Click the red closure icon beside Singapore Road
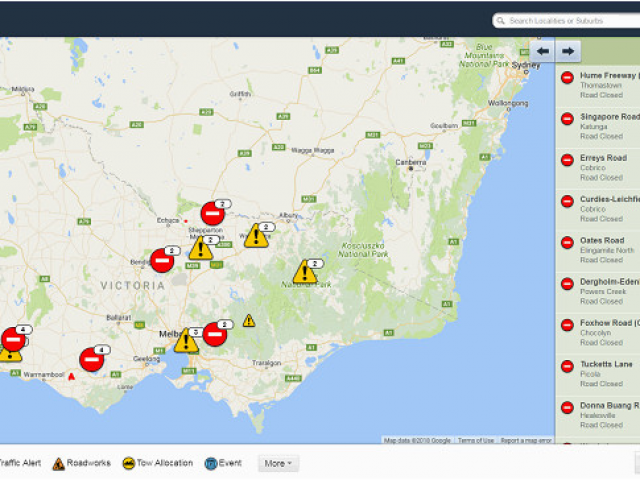Screen dimensions: 640x480 pos(567,119)
